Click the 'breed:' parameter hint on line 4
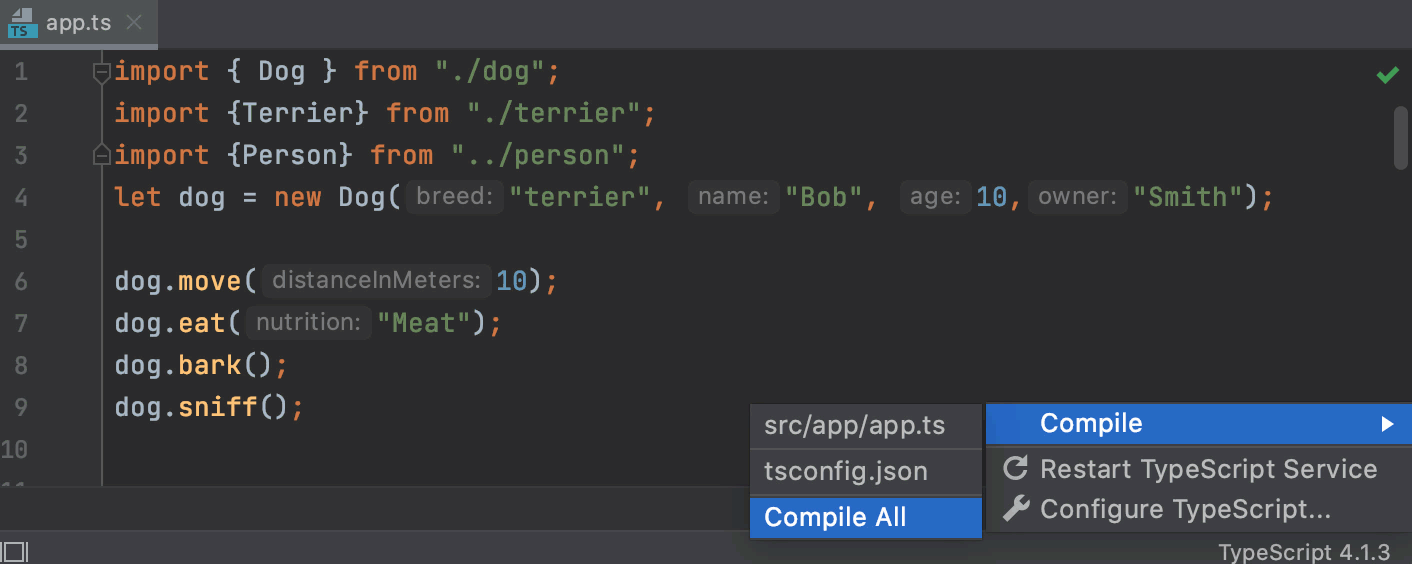Viewport: 1412px width, 564px height. point(455,198)
